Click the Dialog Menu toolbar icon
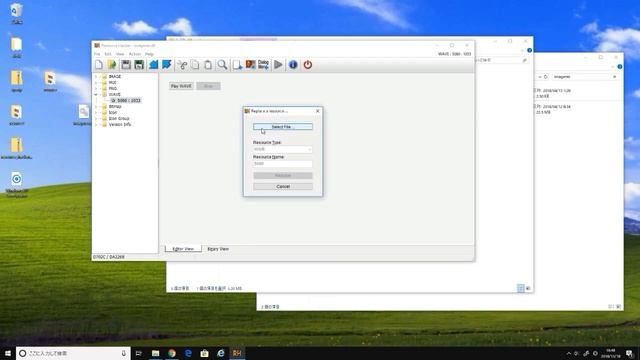 coord(264,64)
